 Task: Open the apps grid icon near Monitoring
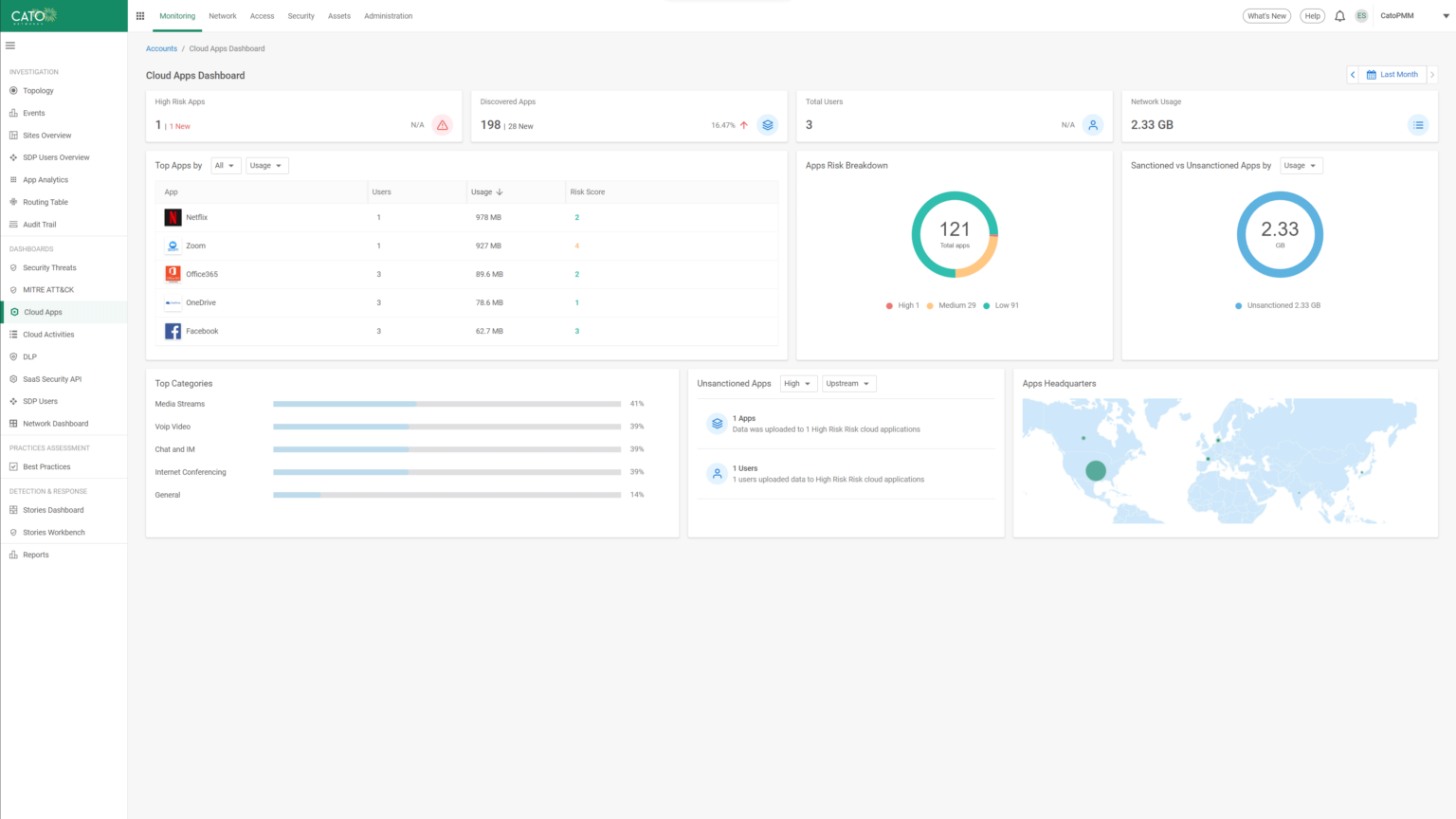pos(139,15)
